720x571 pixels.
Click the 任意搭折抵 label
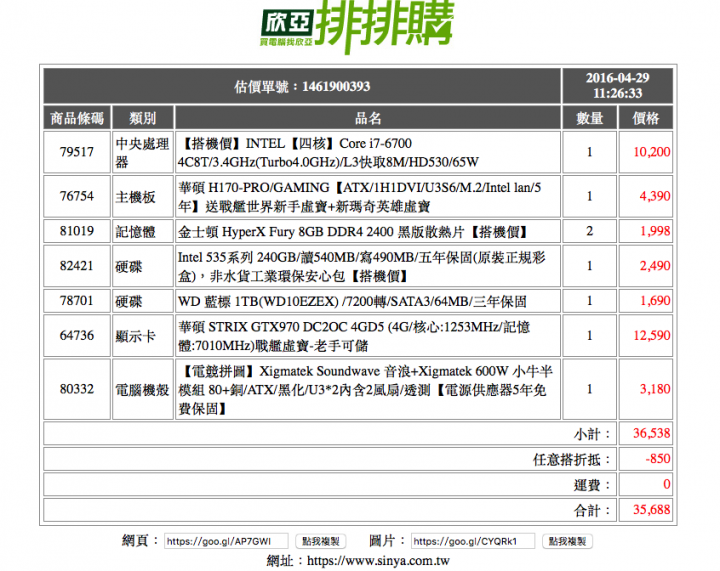click(572, 459)
